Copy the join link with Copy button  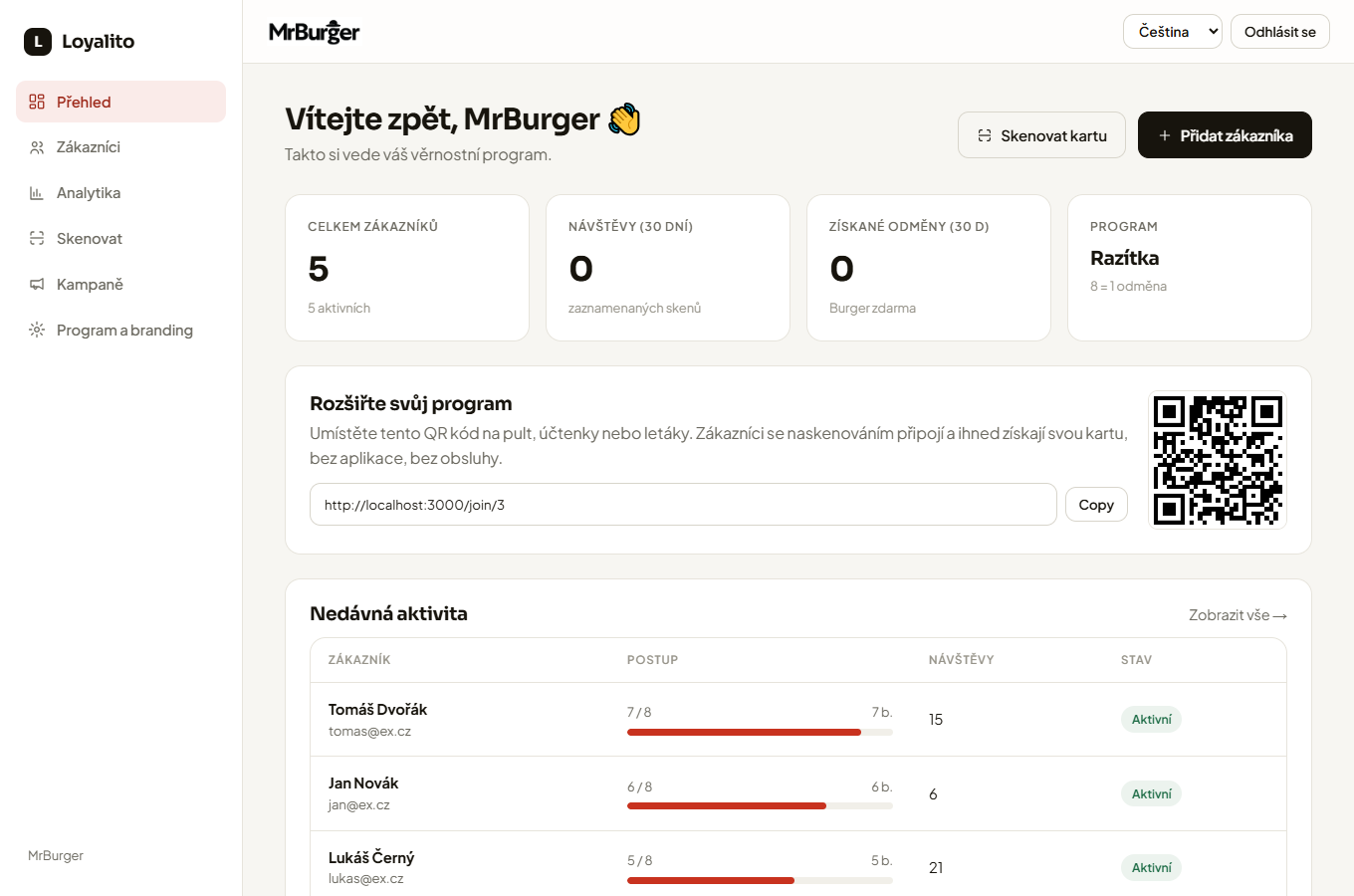[1096, 505]
